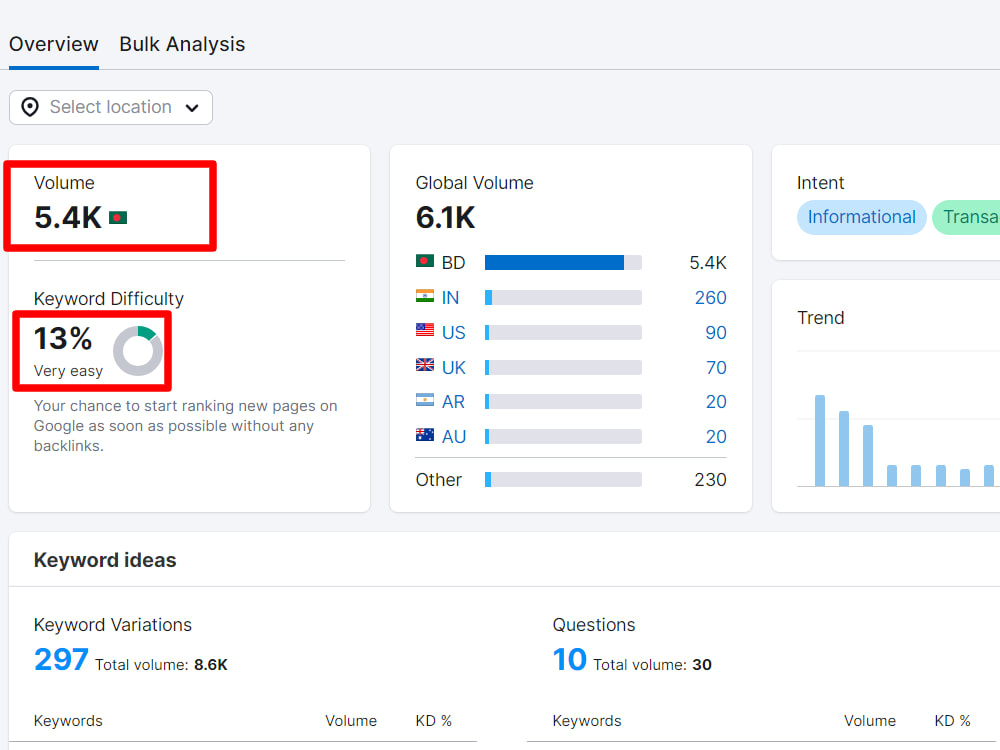Click the Keyword Difficulty donut chart

coord(138,350)
